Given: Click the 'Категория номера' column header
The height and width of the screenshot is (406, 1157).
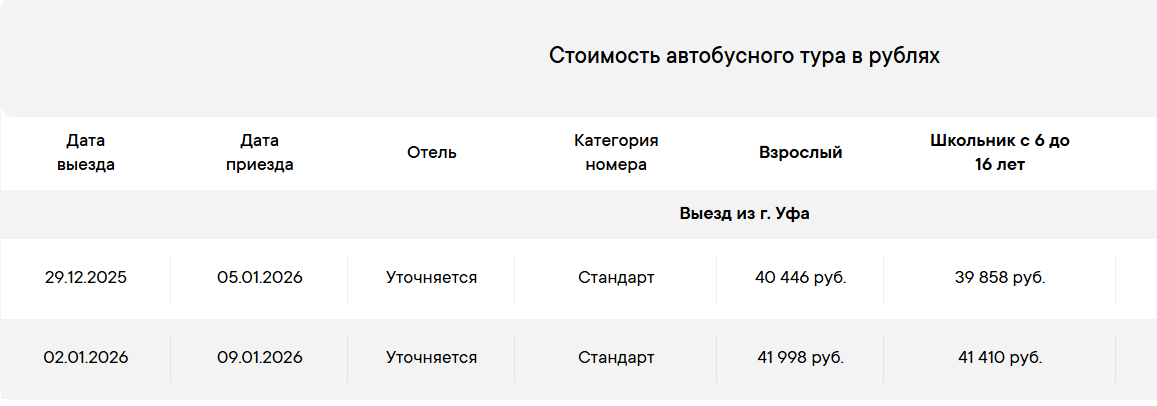Looking at the screenshot, I should pos(616,153).
